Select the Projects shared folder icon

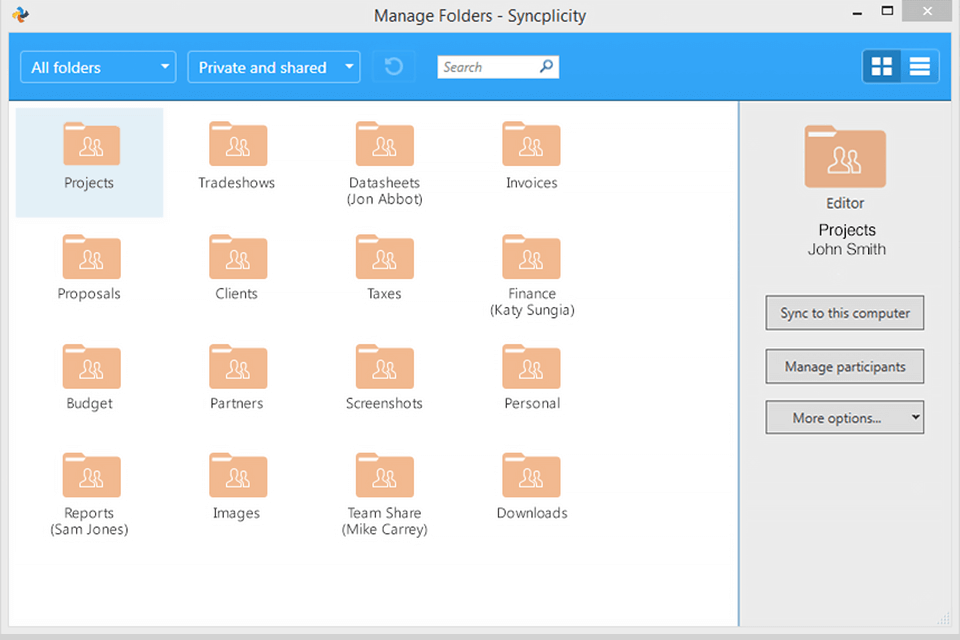91,144
